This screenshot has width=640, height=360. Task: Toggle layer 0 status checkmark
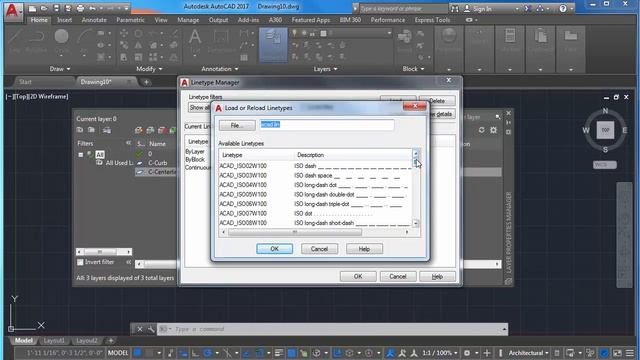click(x=140, y=153)
